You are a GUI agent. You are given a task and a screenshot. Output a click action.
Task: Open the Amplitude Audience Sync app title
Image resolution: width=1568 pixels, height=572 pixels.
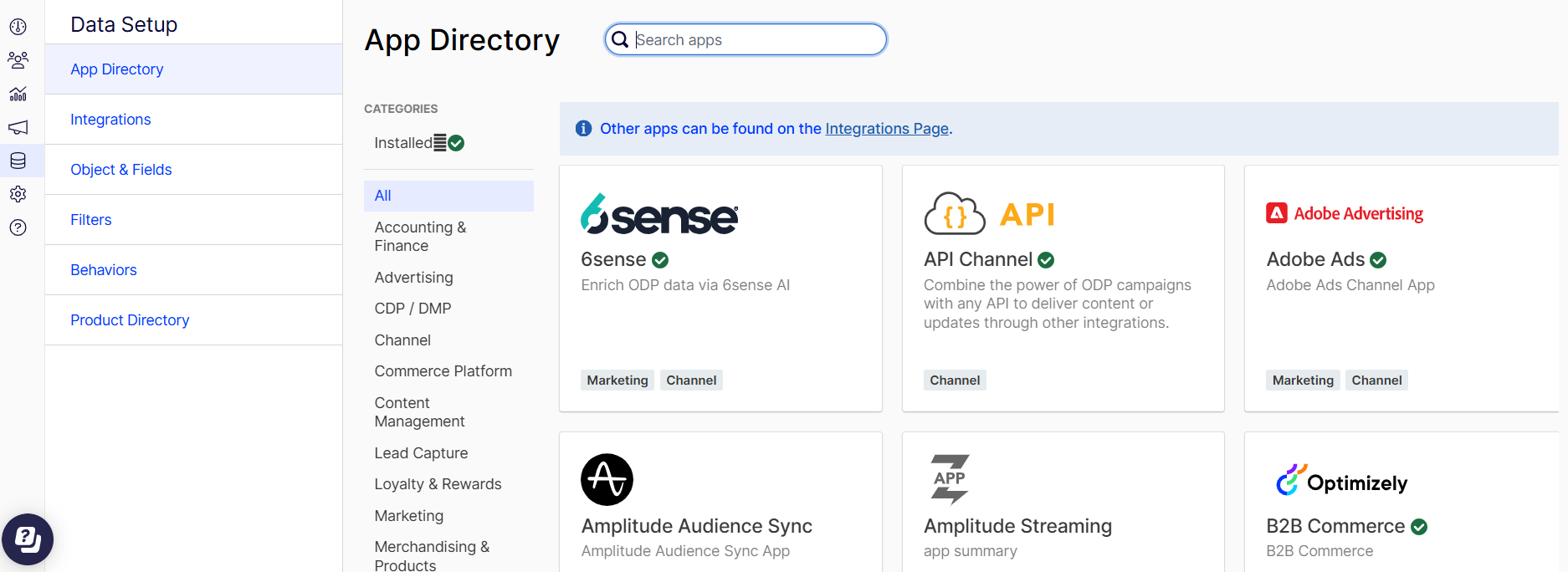pos(697,526)
